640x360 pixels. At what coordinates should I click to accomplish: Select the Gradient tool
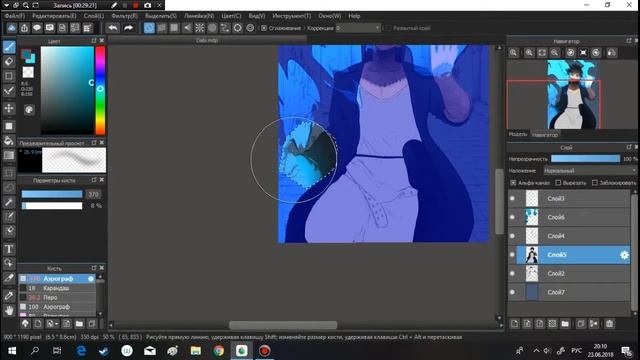tap(9, 156)
